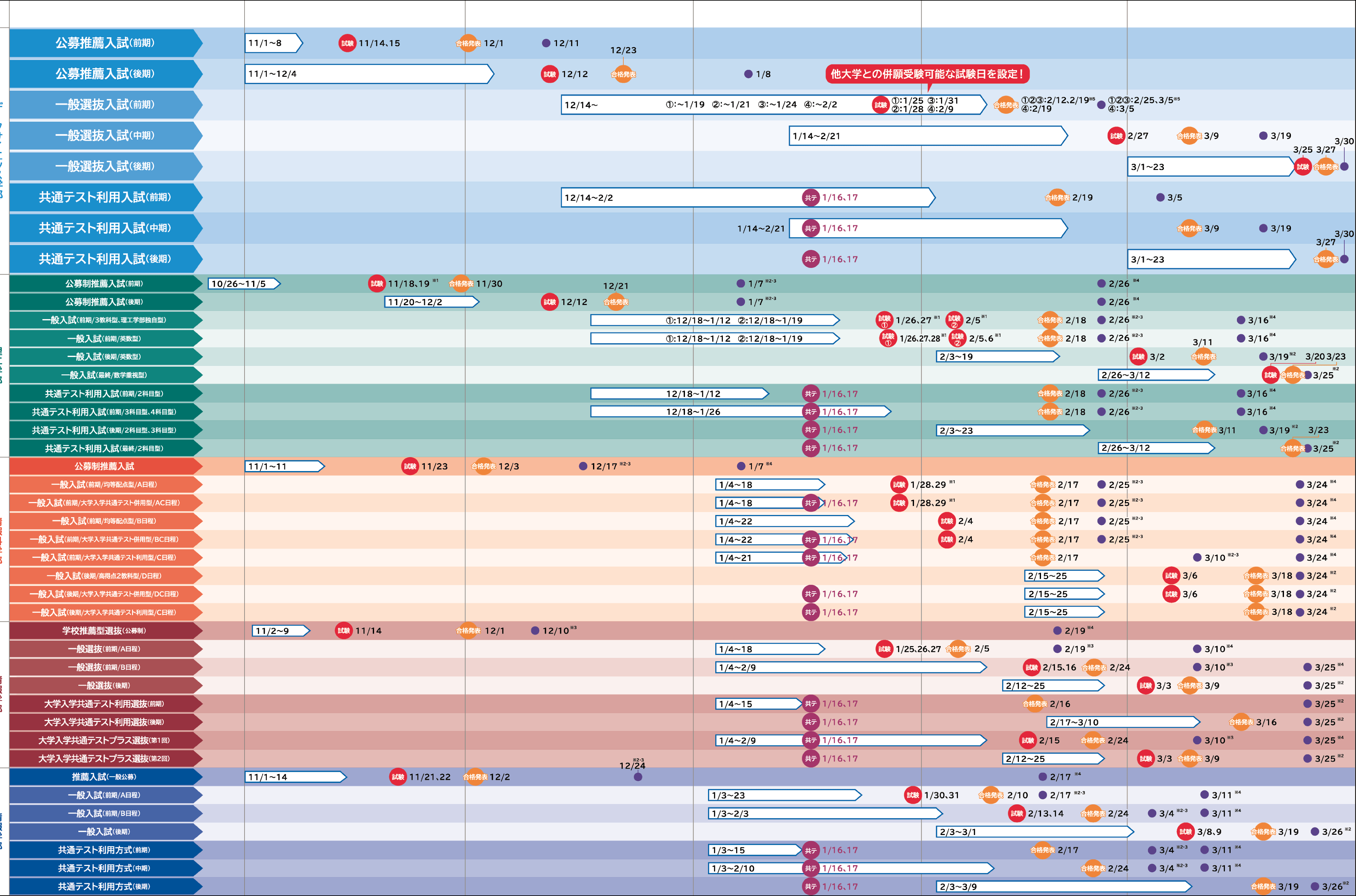Image resolution: width=1356 pixels, height=896 pixels.
Task: Select the 11/1~11 application period bar
Action: 285,466
